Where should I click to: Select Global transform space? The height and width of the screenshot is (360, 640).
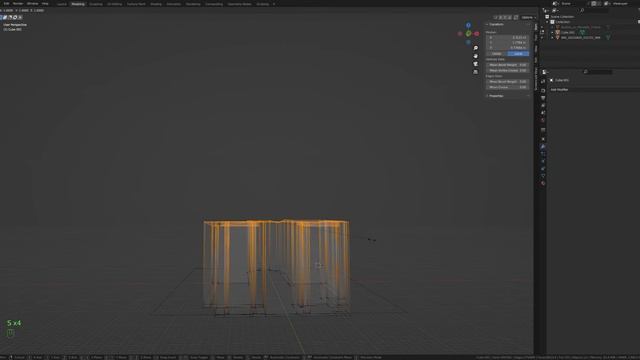click(x=496, y=53)
